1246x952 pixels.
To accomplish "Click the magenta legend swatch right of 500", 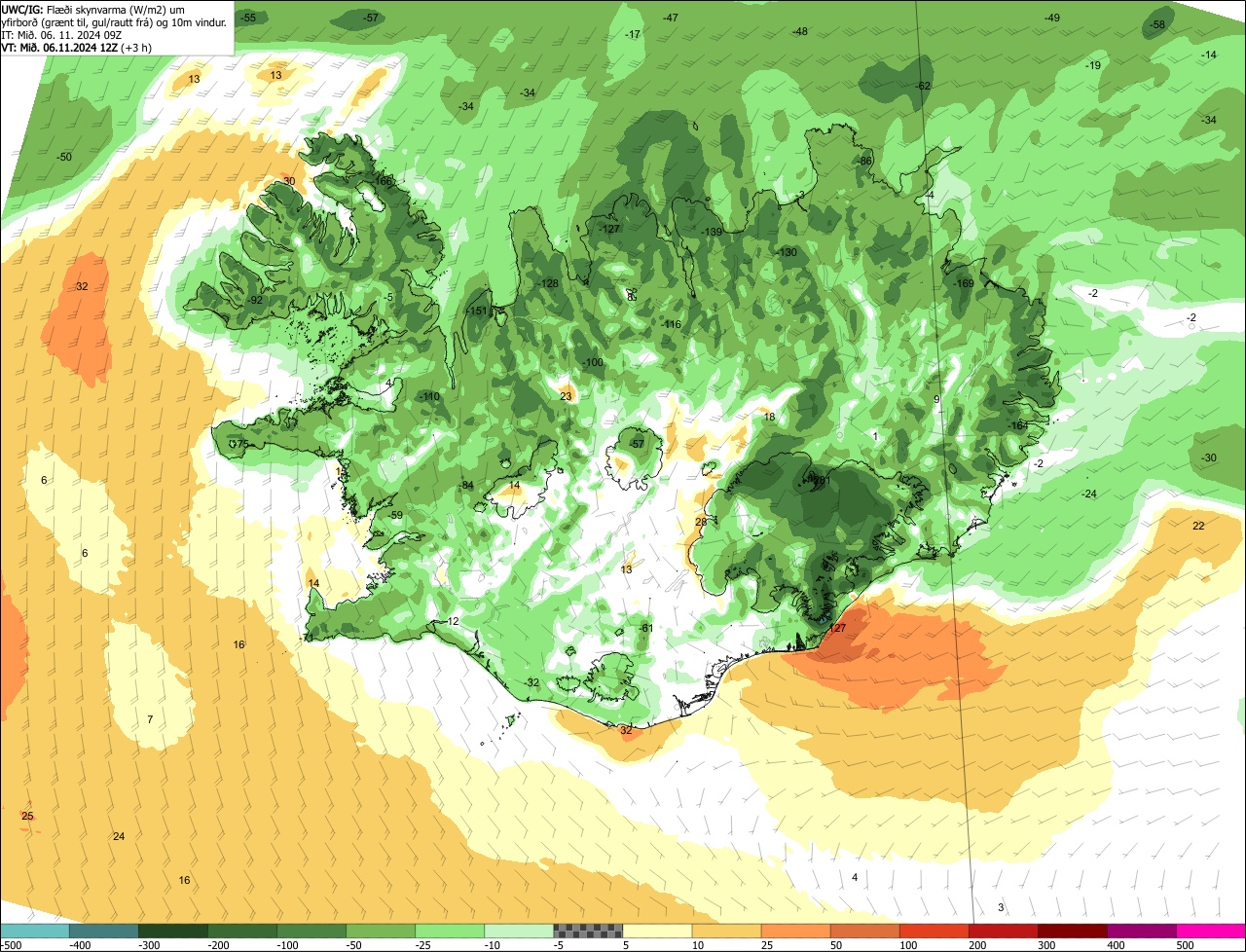I will coord(1211,931).
